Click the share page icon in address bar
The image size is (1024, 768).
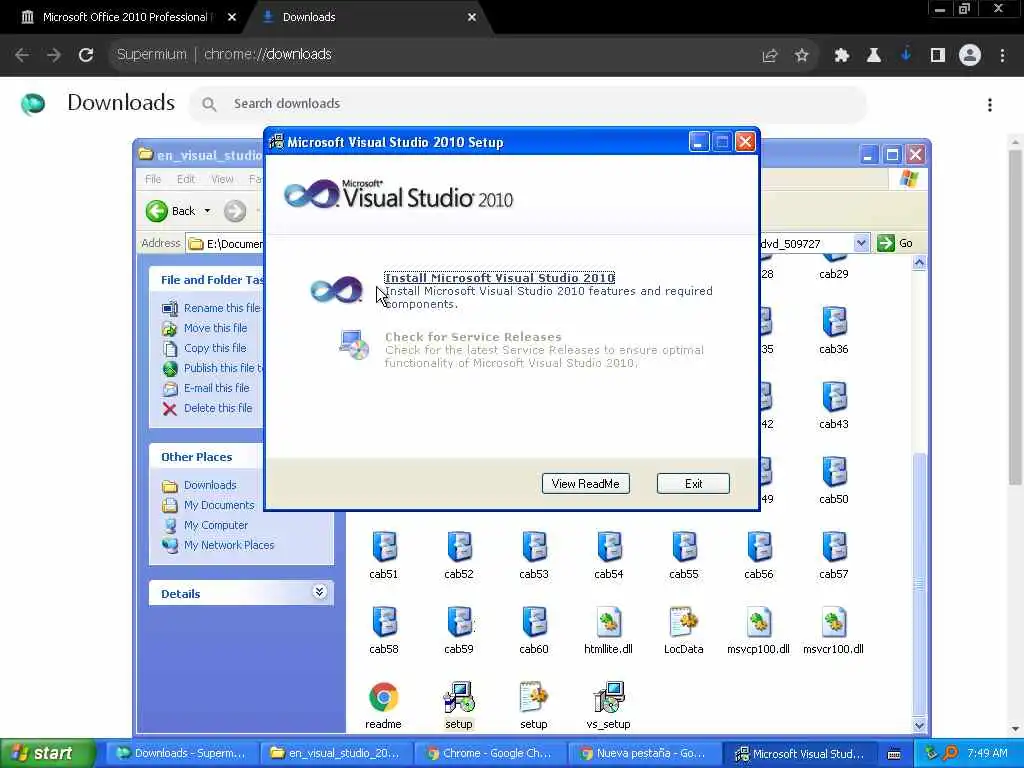770,56
